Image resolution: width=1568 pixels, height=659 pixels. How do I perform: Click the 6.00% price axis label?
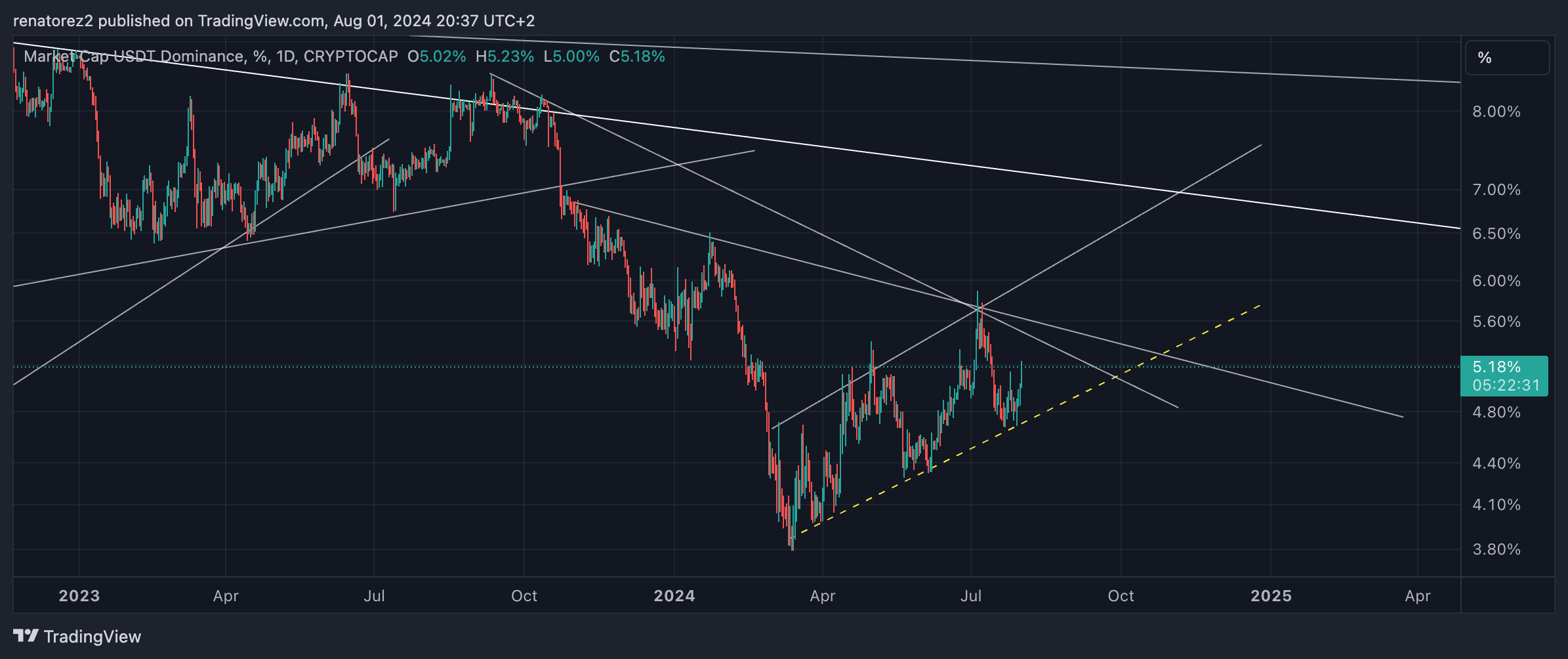point(1496,281)
